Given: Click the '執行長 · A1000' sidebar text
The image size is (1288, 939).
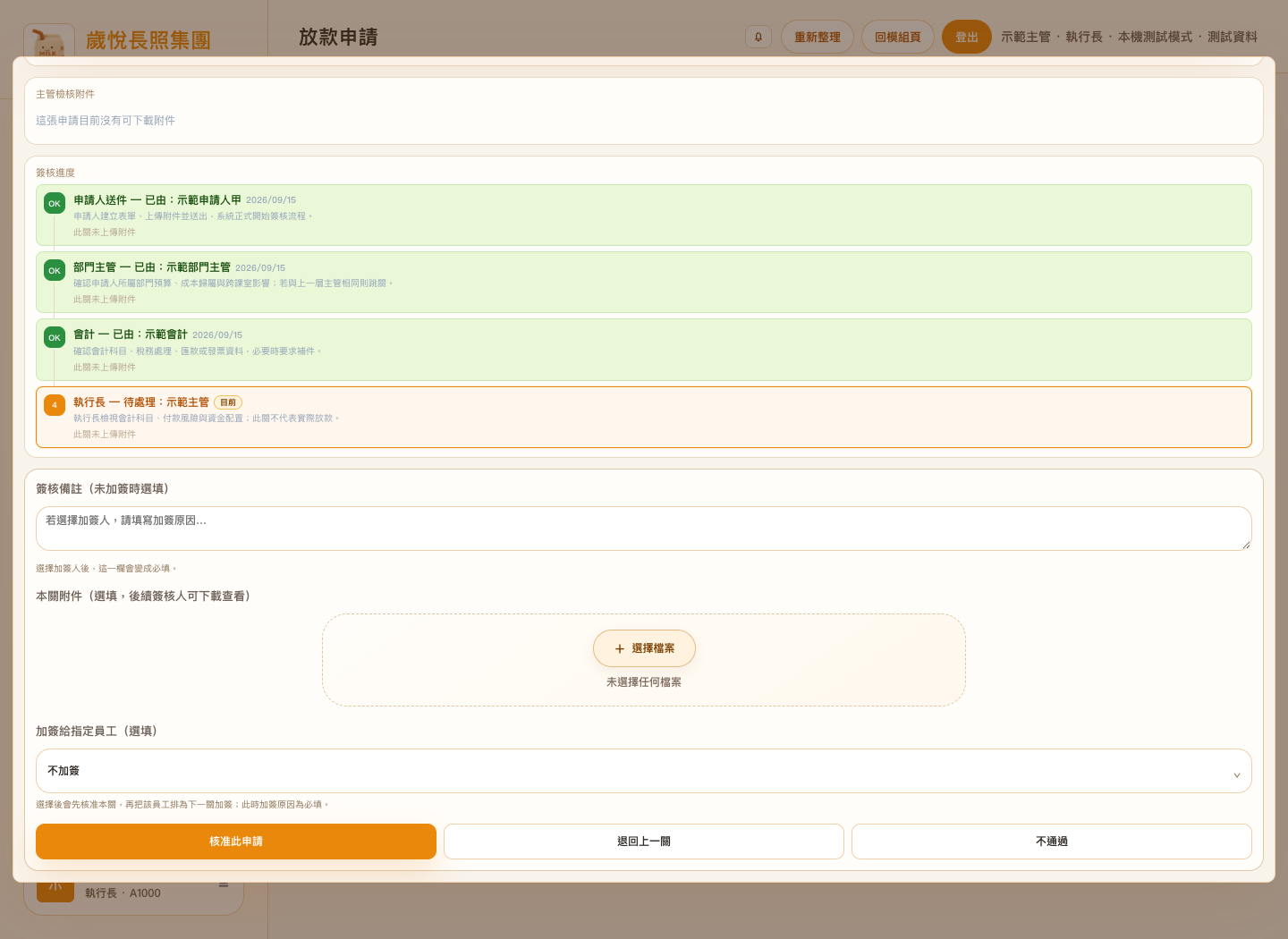Looking at the screenshot, I should (x=123, y=893).
